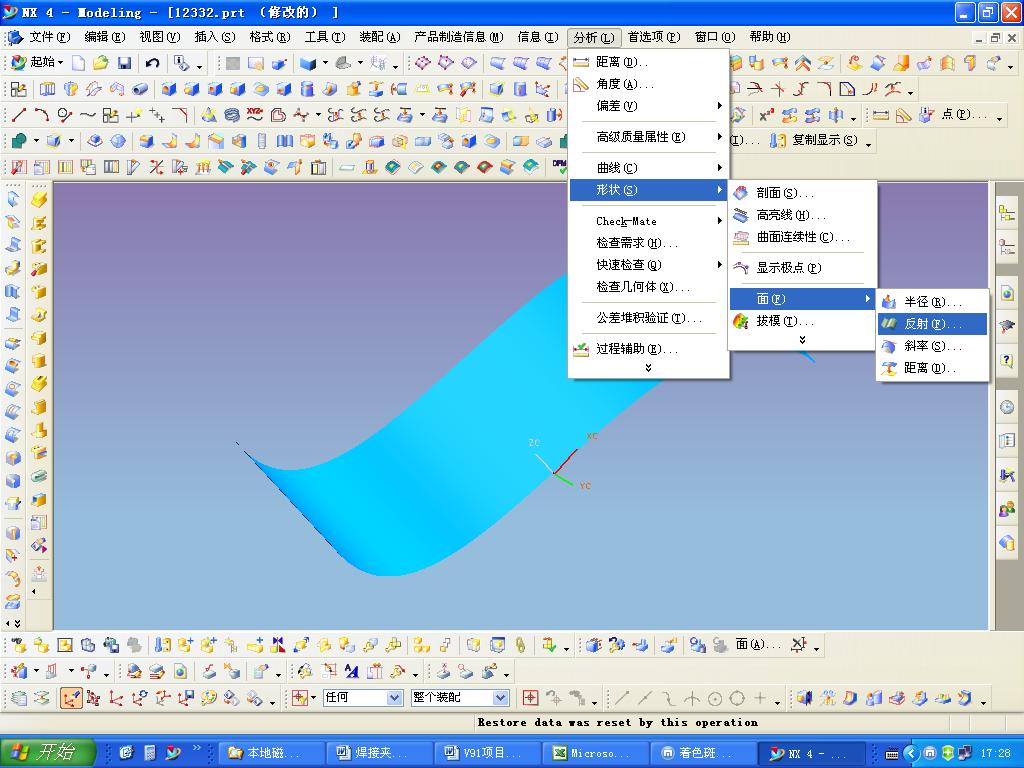Click helix spring curve icon
The width and height of the screenshot is (1024, 768).
pyautogui.click(x=232, y=116)
